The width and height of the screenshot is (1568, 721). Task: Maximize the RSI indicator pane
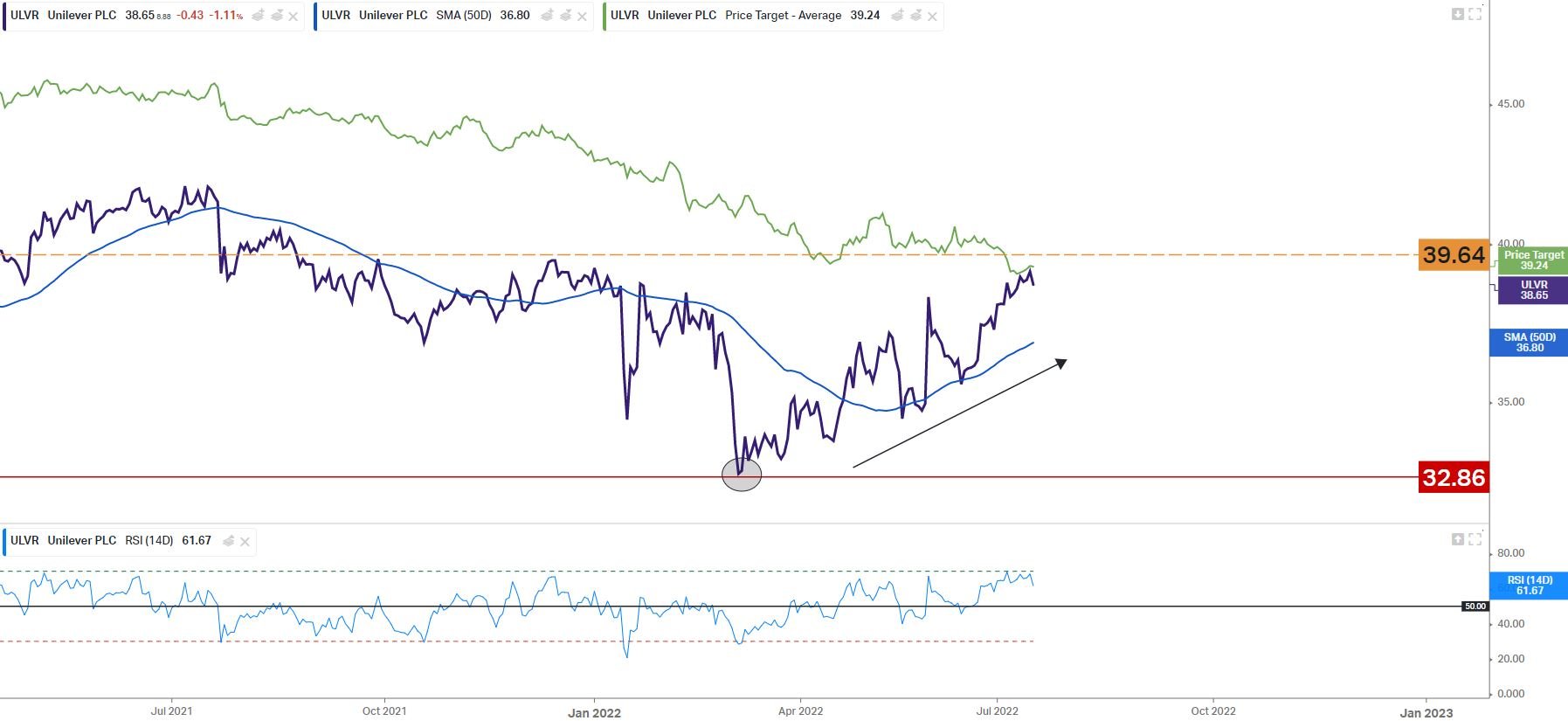[x=1475, y=539]
